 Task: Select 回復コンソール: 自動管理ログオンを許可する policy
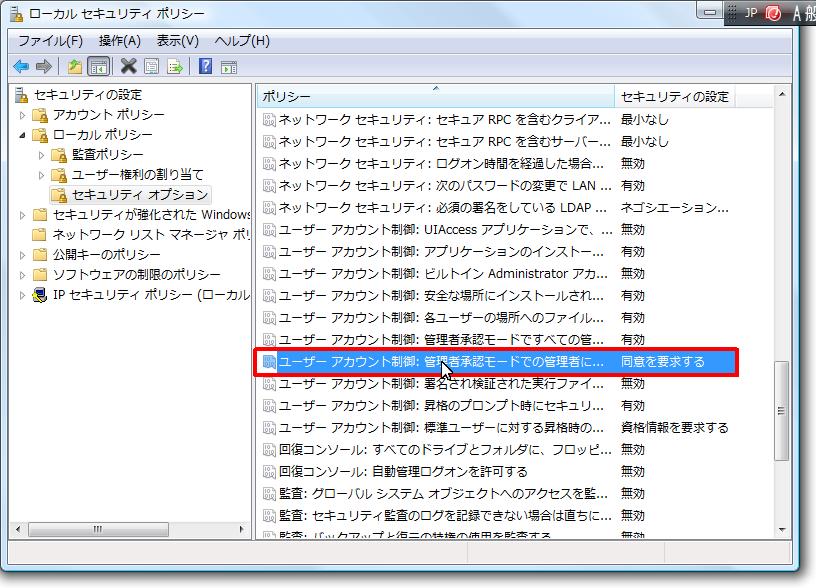[402, 471]
